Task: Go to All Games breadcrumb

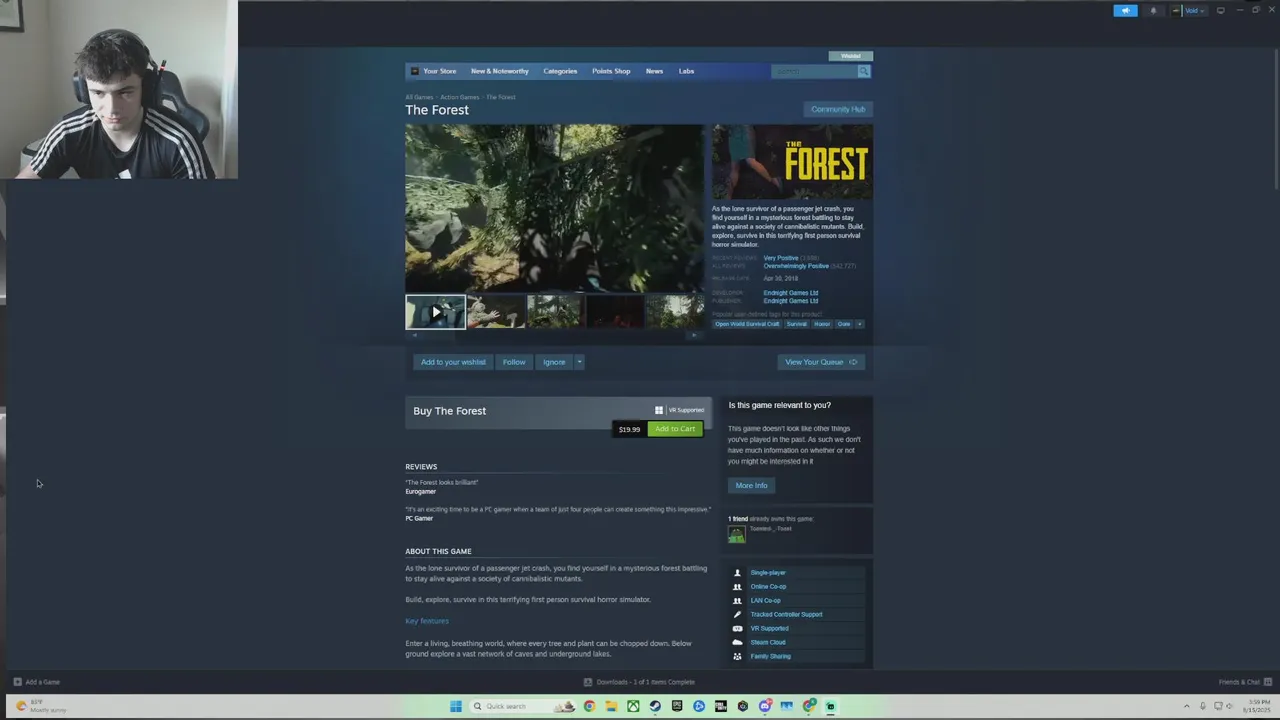Action: click(419, 97)
